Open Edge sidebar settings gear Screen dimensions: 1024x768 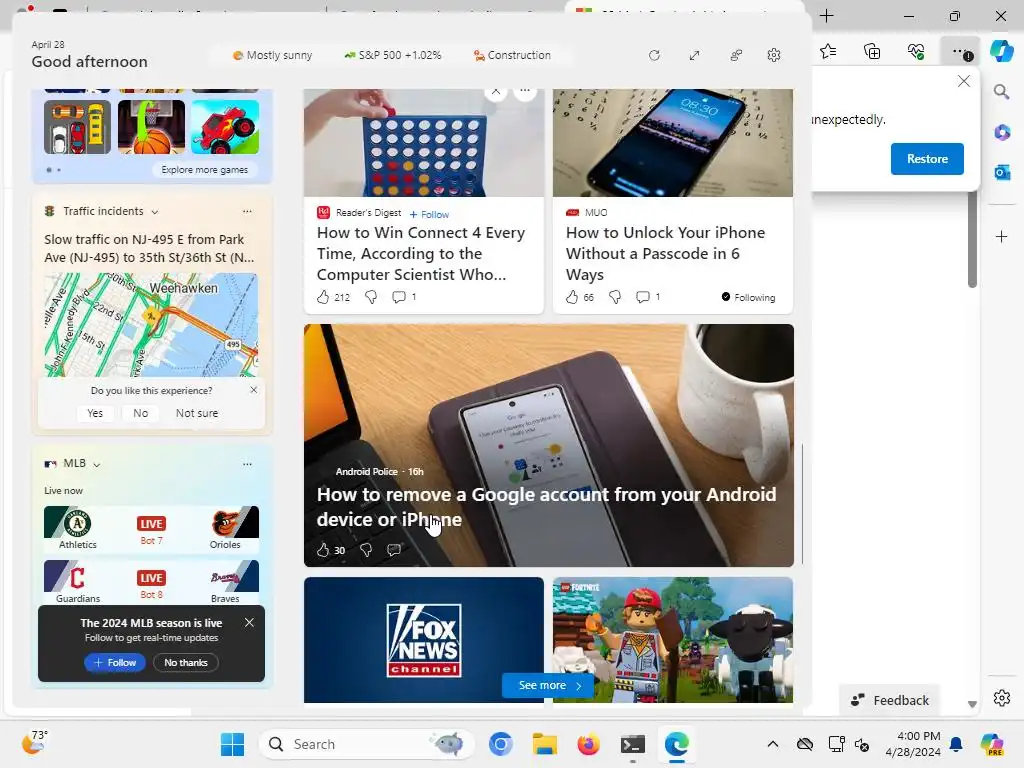1002,698
